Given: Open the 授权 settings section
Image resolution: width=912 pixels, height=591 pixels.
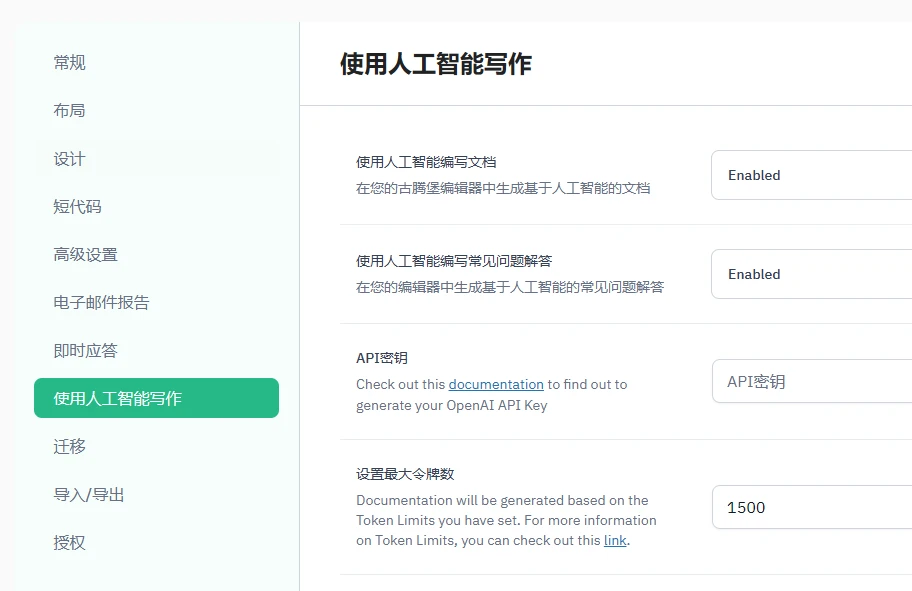Looking at the screenshot, I should click(68, 542).
